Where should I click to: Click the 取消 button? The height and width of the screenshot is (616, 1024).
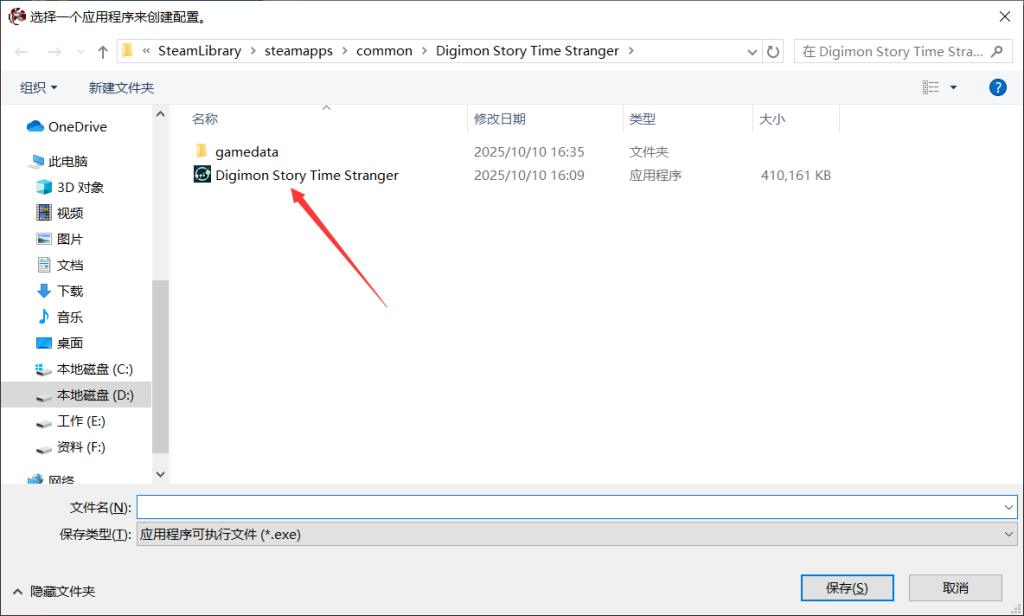point(955,587)
